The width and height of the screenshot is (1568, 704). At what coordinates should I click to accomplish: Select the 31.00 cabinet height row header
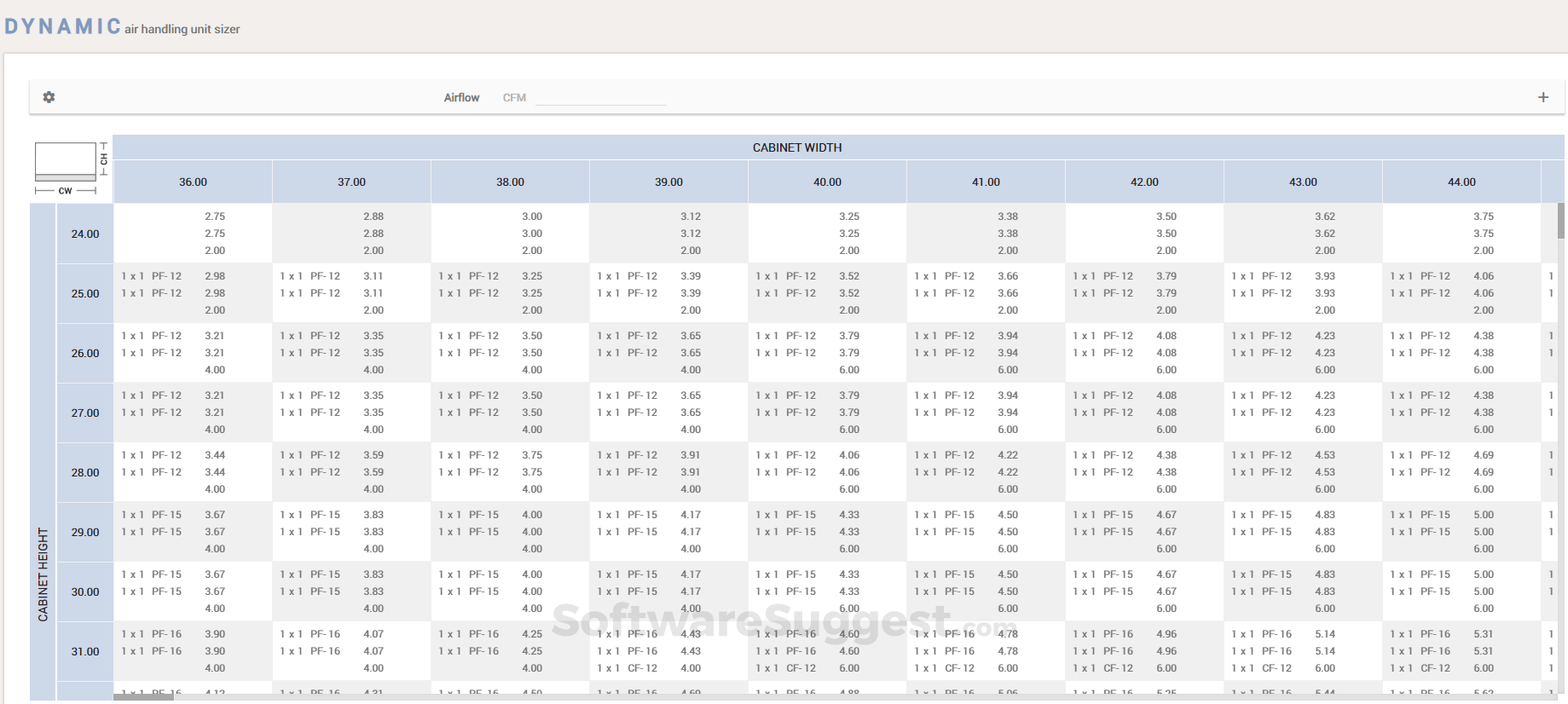click(x=85, y=651)
